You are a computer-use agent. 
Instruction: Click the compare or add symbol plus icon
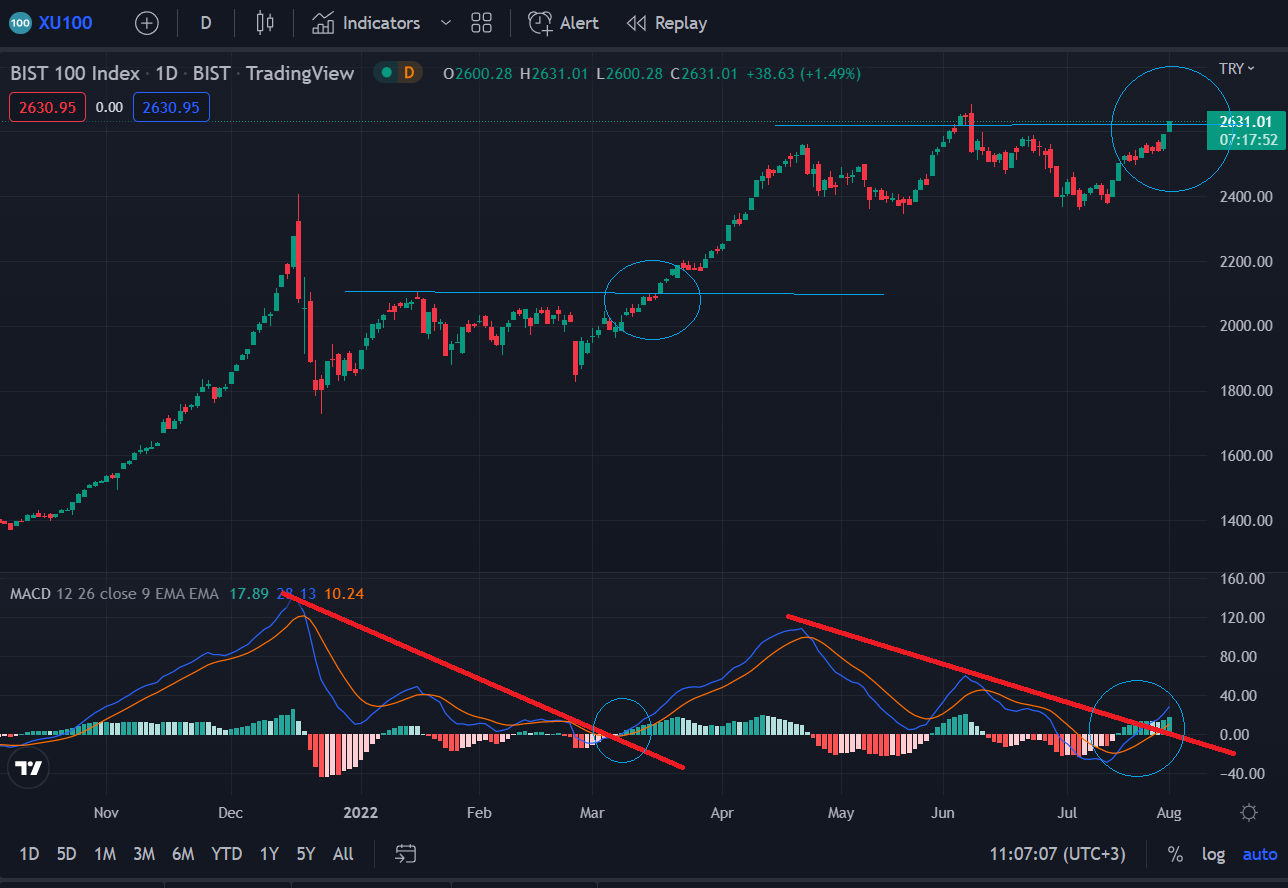click(147, 23)
